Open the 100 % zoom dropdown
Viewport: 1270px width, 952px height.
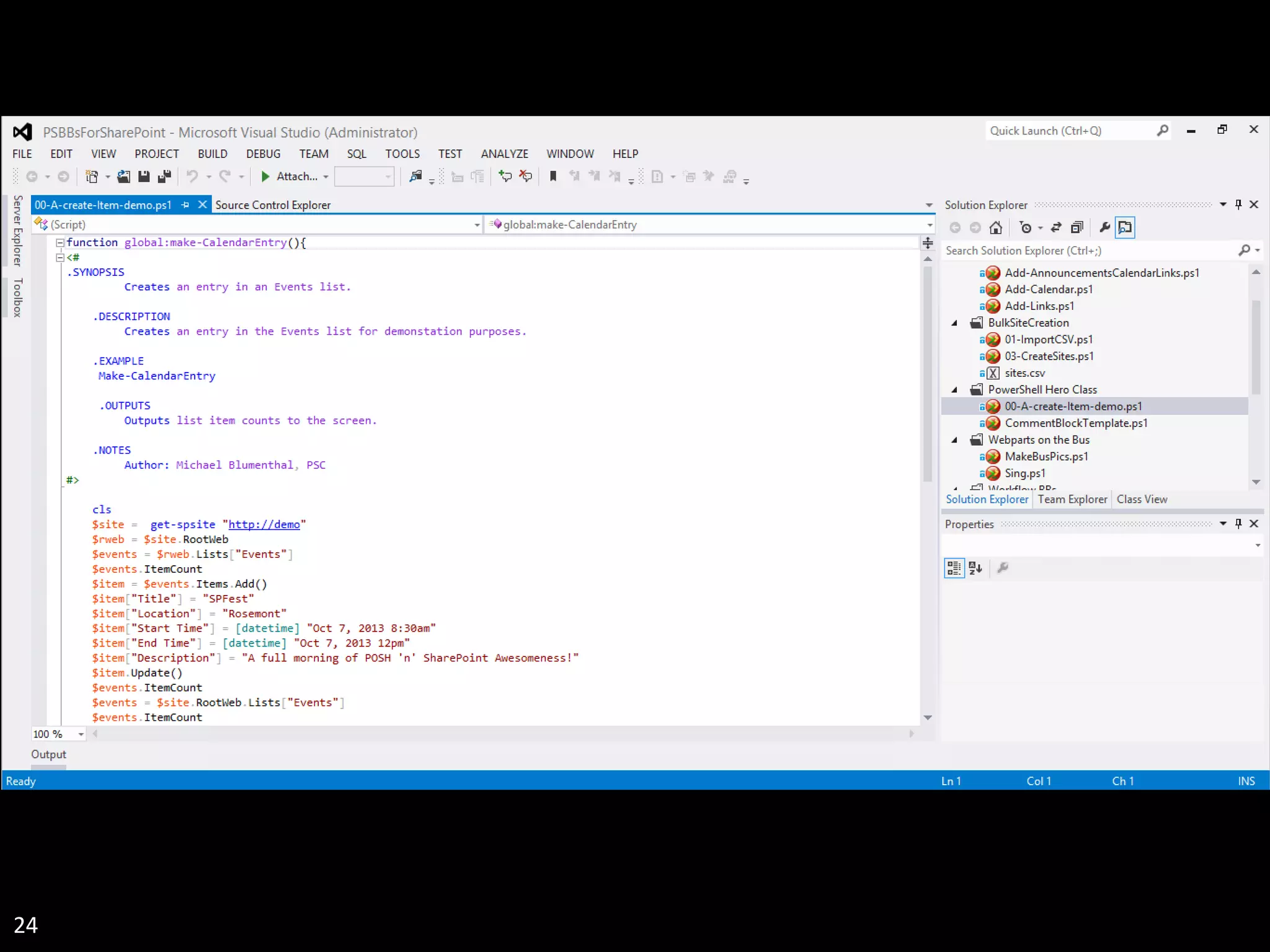(x=81, y=734)
